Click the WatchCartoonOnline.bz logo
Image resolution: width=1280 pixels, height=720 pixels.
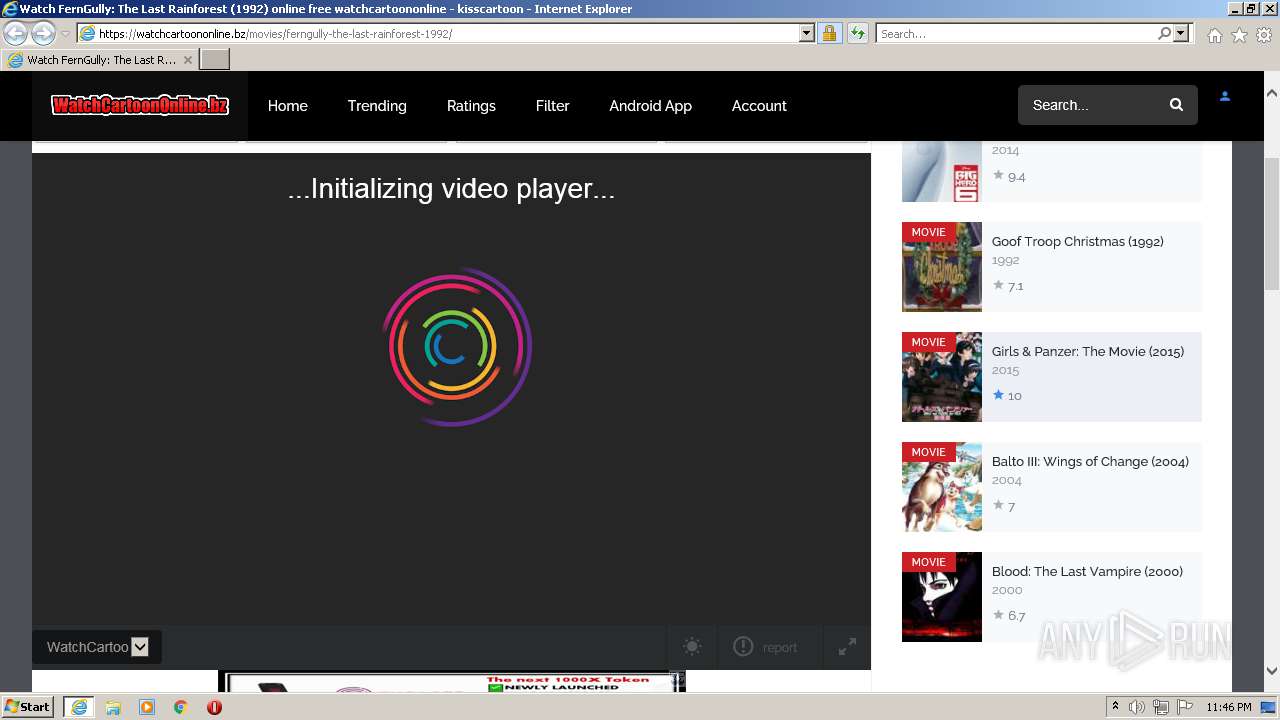(140, 105)
